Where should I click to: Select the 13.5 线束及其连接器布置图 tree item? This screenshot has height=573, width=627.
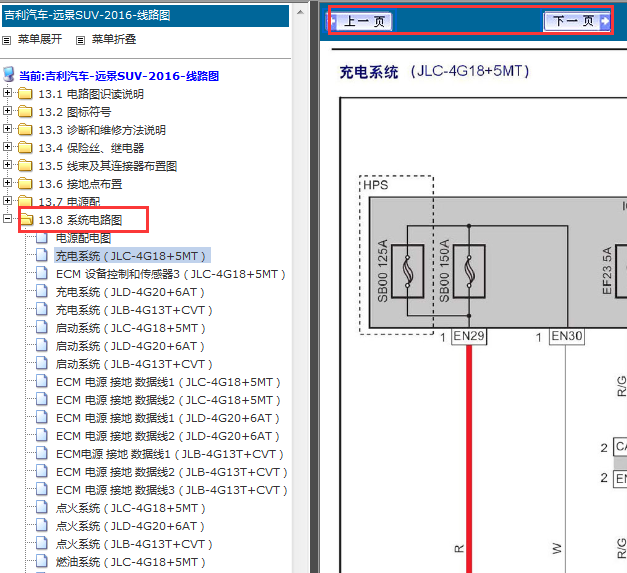pos(108,166)
